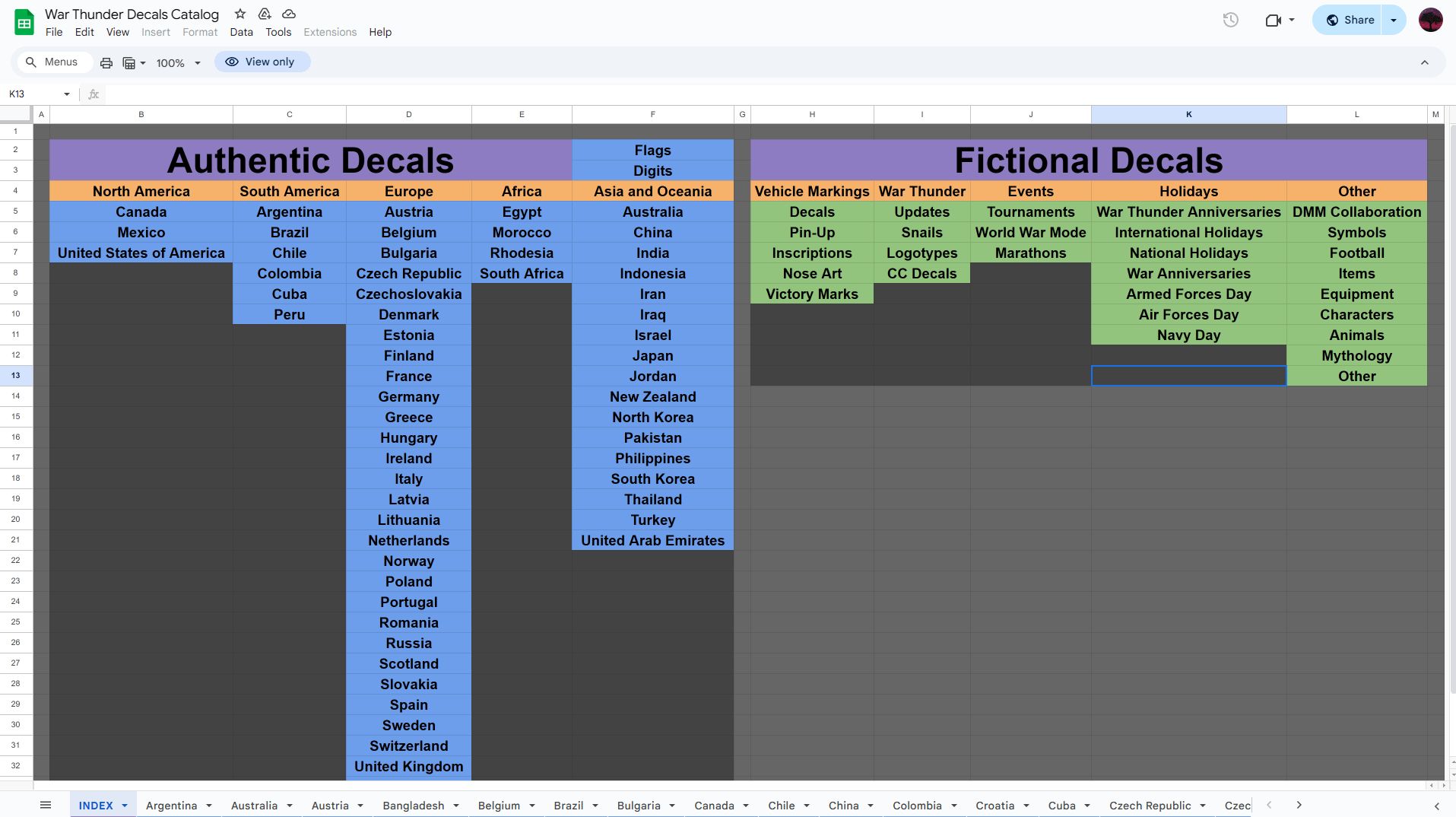Select the green Nose Art cell
Image resolution: width=1456 pixels, height=817 pixels.
[x=811, y=274]
